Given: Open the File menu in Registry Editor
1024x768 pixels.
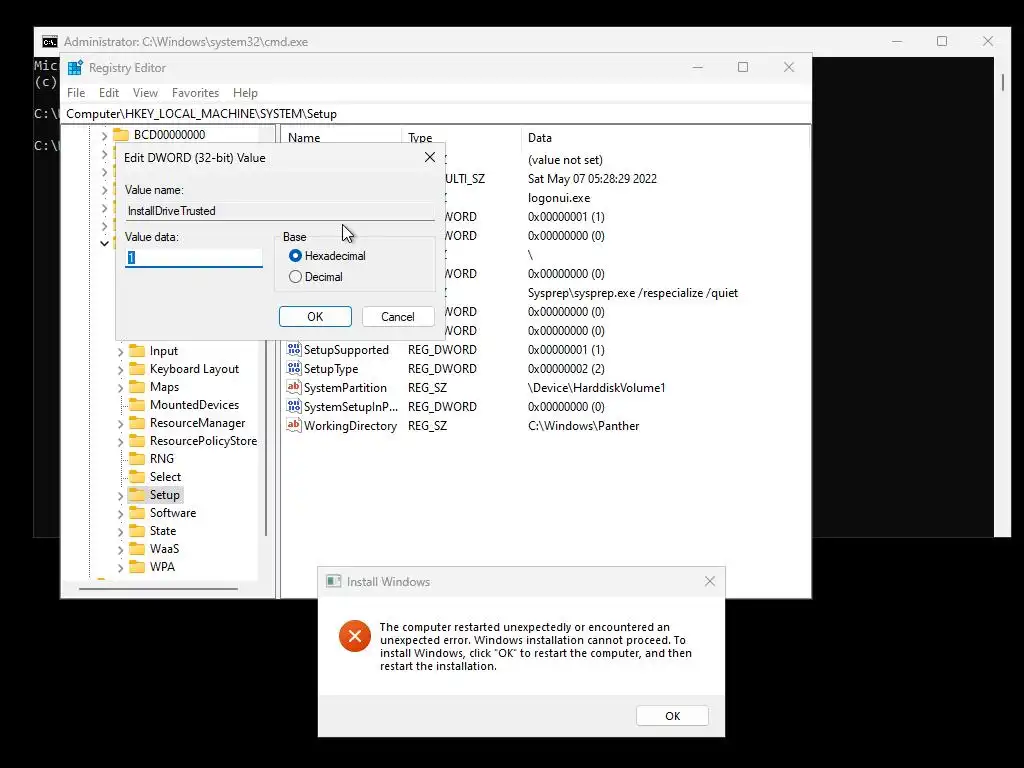Looking at the screenshot, I should click(76, 93).
